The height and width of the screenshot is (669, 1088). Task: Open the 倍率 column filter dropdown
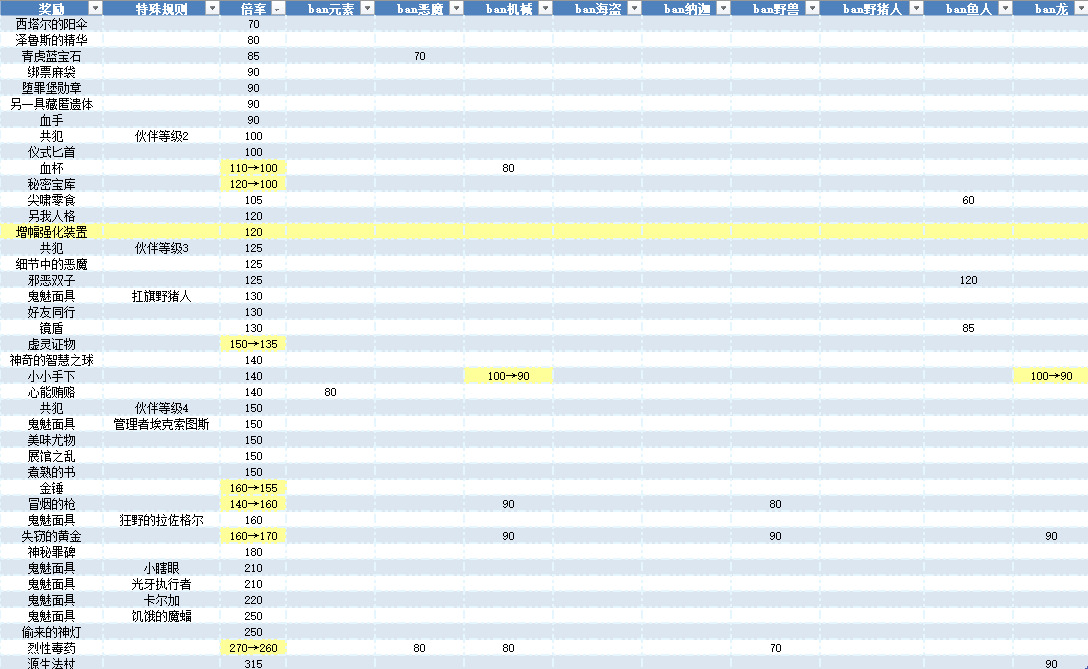point(278,8)
